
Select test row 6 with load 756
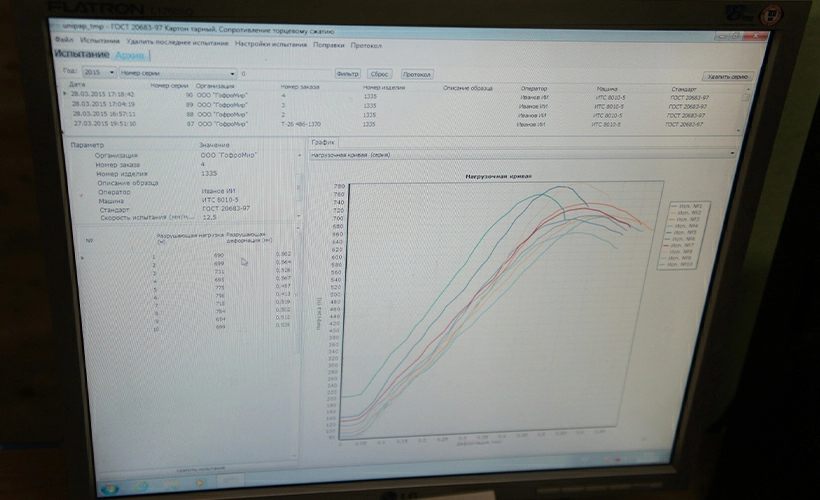tap(188, 296)
